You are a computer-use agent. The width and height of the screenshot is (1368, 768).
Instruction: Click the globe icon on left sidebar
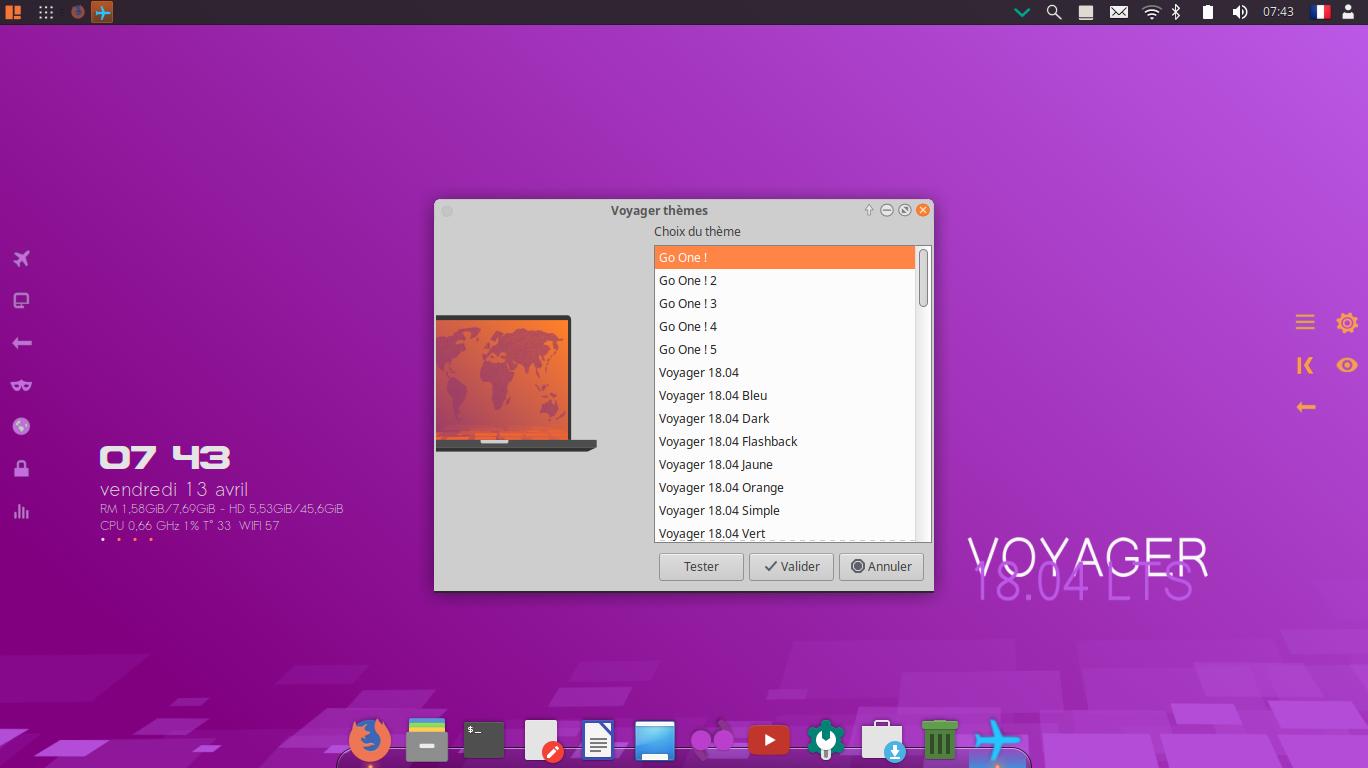click(x=22, y=427)
